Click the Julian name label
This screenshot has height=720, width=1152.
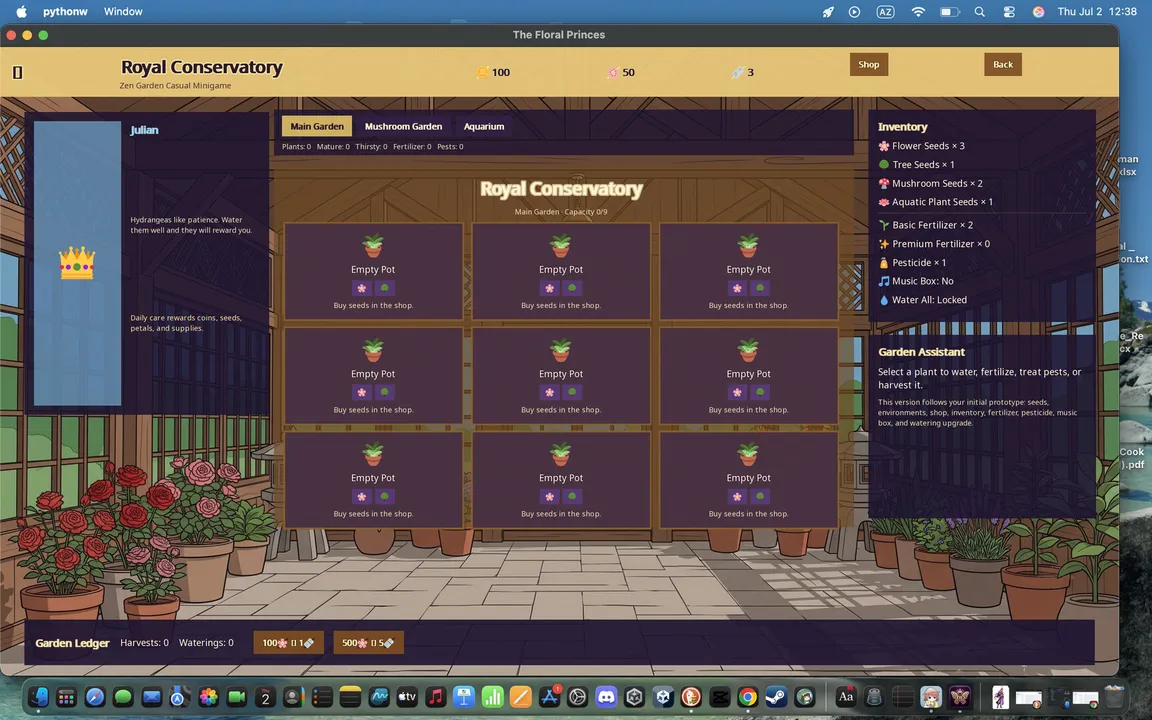[x=144, y=130]
